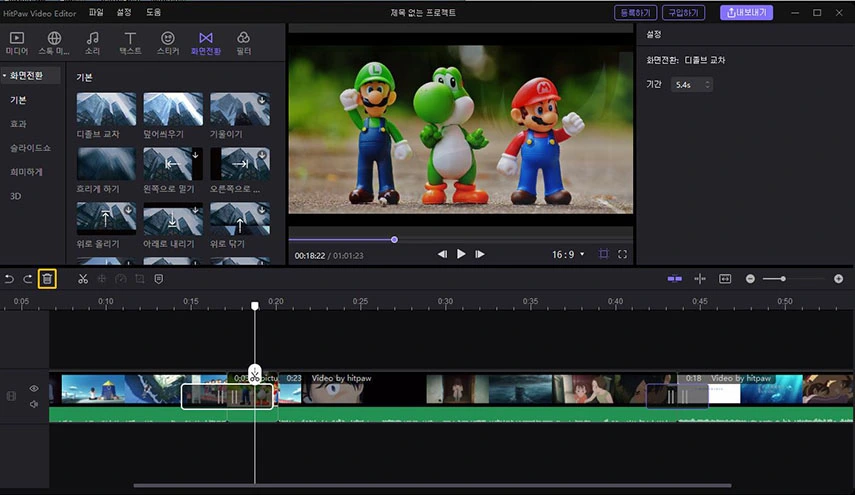The width and height of the screenshot is (855, 495).
Task: Select the 위로 닦기 transition thumbnail
Action: point(240,219)
